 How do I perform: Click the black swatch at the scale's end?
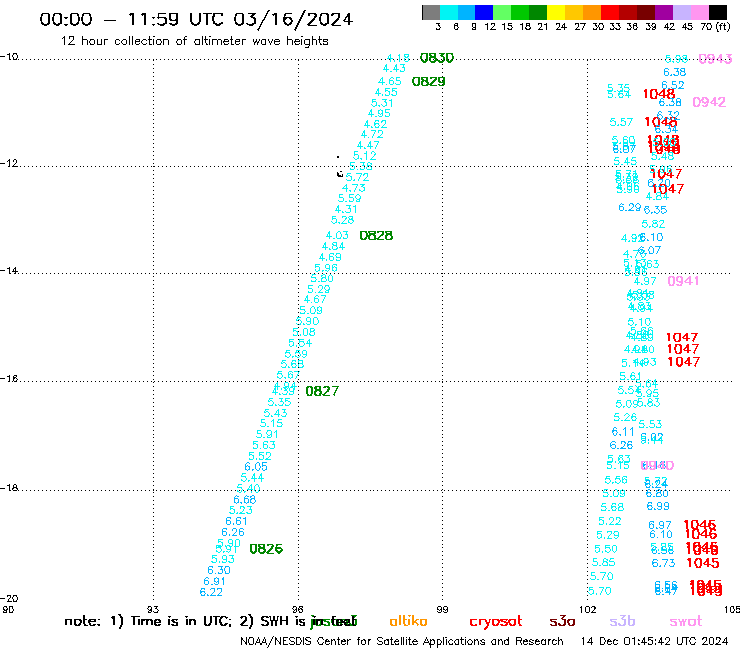pyautogui.click(x=717, y=12)
